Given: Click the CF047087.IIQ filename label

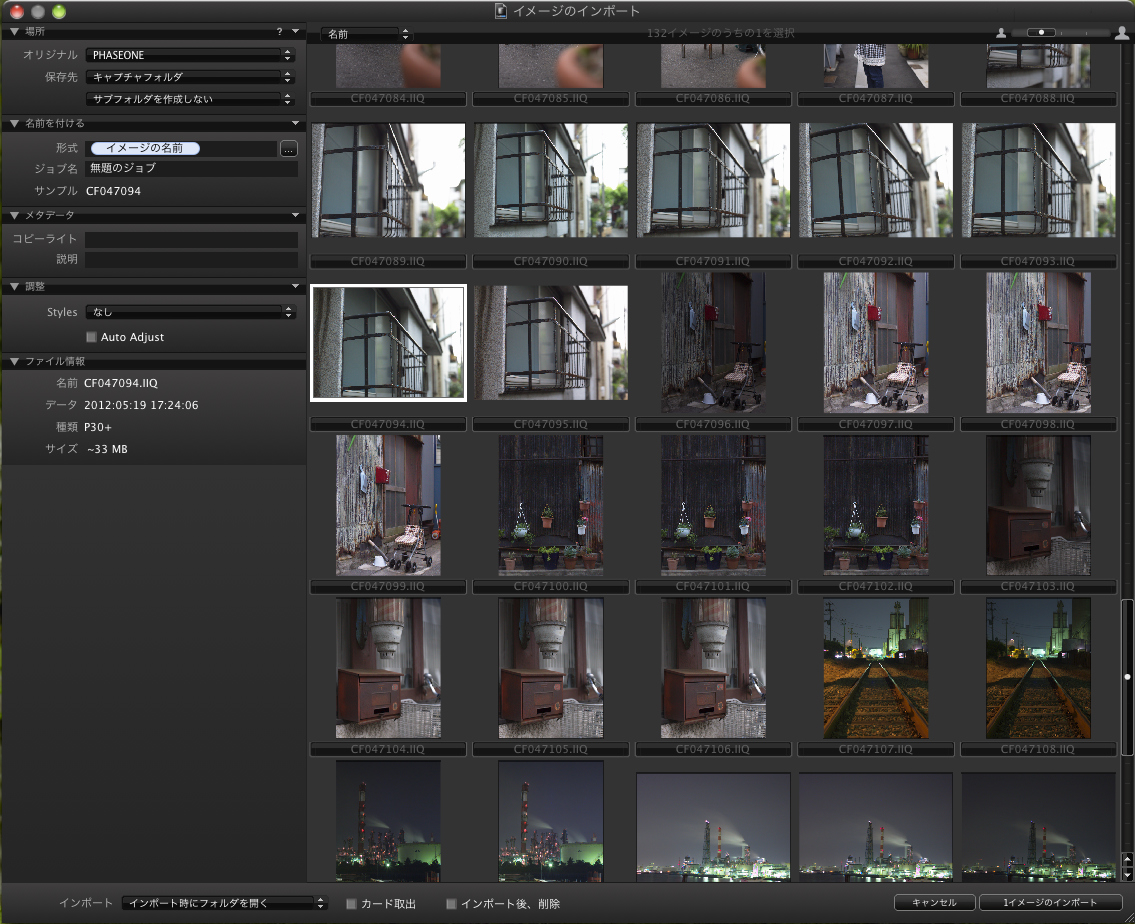Looking at the screenshot, I should pyautogui.click(x=876, y=98).
